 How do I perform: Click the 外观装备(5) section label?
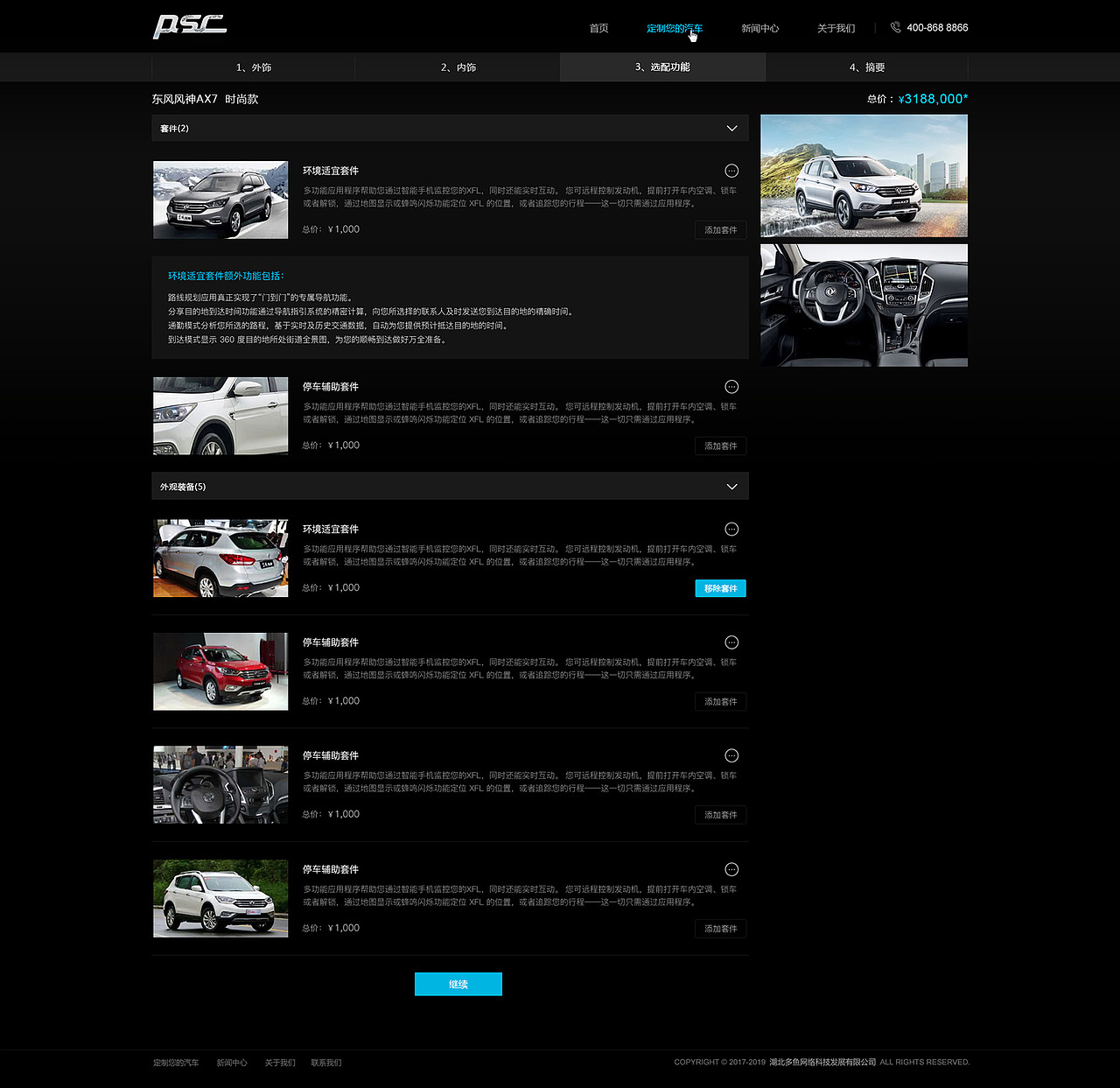[x=183, y=487]
